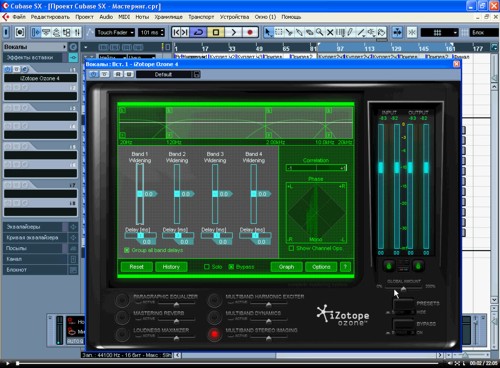Screen dimensions: 500x368
Task: Expand the Вокалы track header in Inspector
Action: tap(35, 47)
